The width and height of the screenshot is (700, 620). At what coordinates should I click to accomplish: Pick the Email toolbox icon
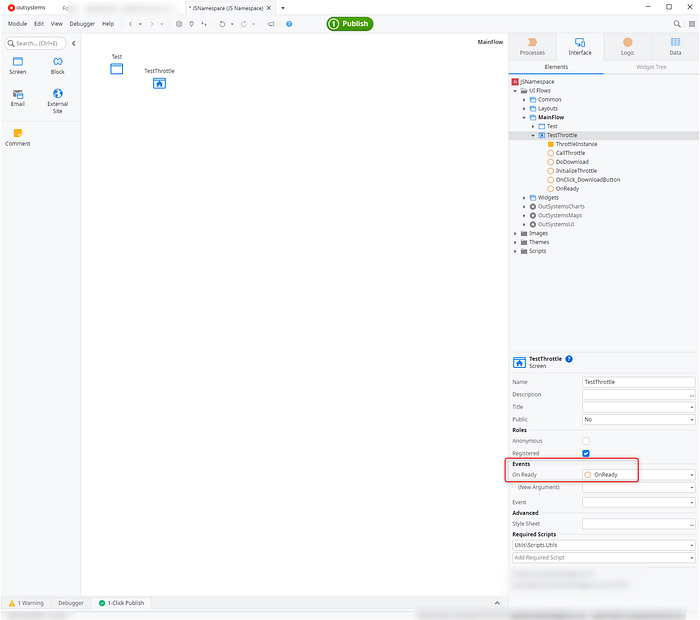[x=18, y=95]
